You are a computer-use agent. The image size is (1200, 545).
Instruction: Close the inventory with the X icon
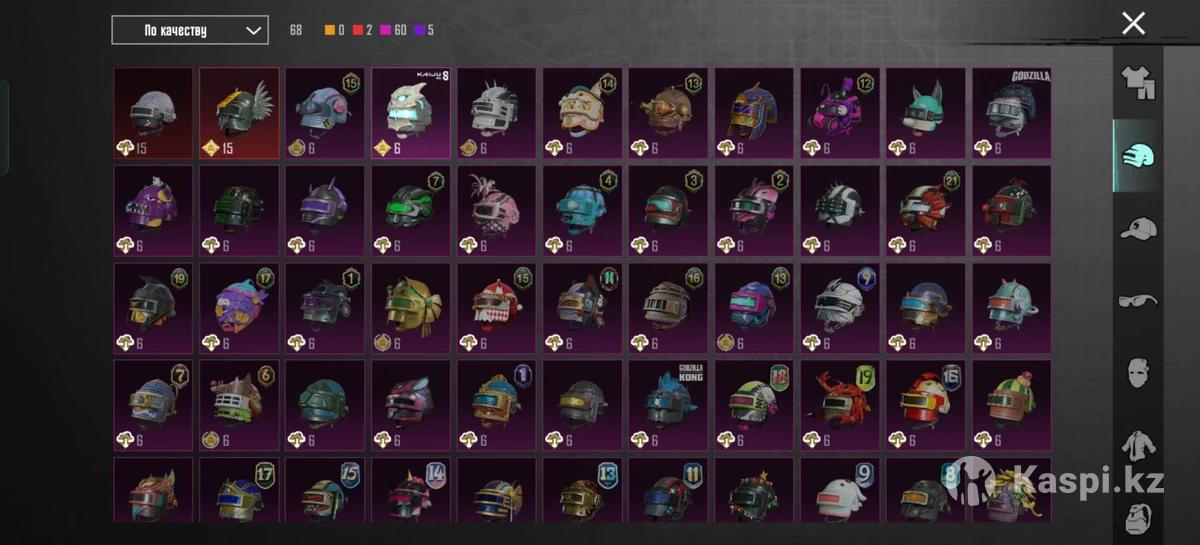(1133, 23)
